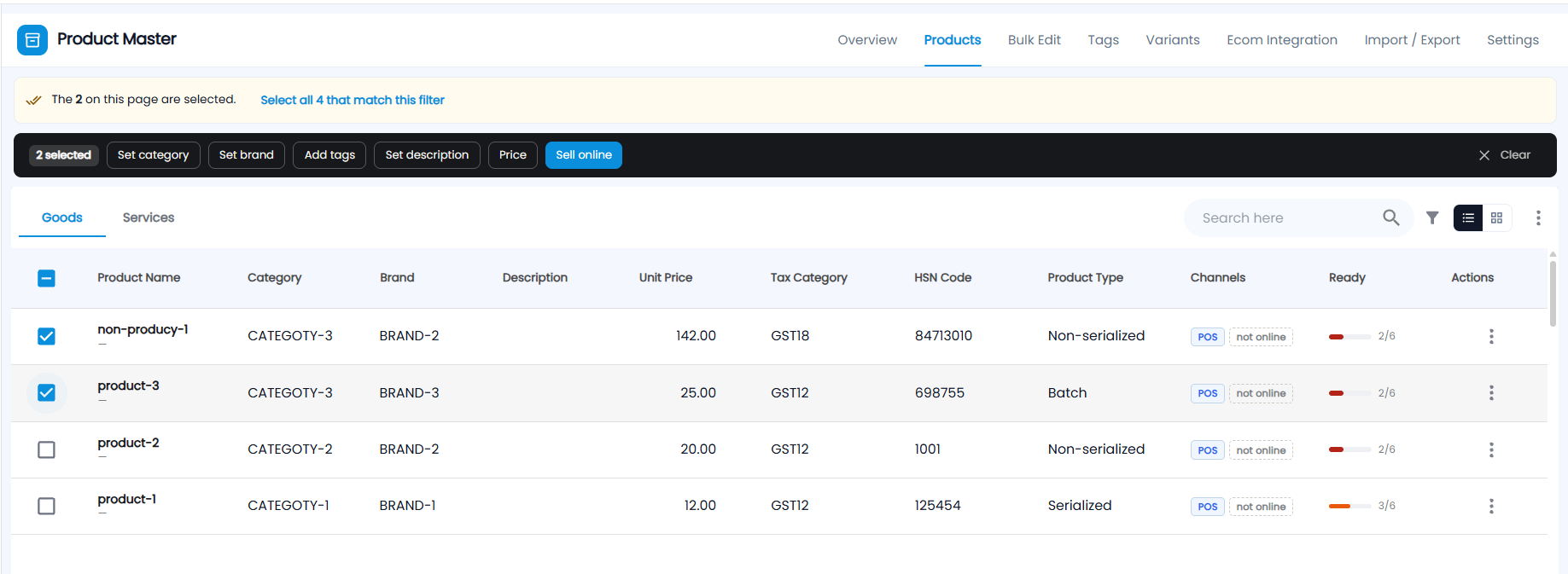This screenshot has width=1568, height=574.
Task: Click double-check icon in selection banner
Action: click(33, 100)
